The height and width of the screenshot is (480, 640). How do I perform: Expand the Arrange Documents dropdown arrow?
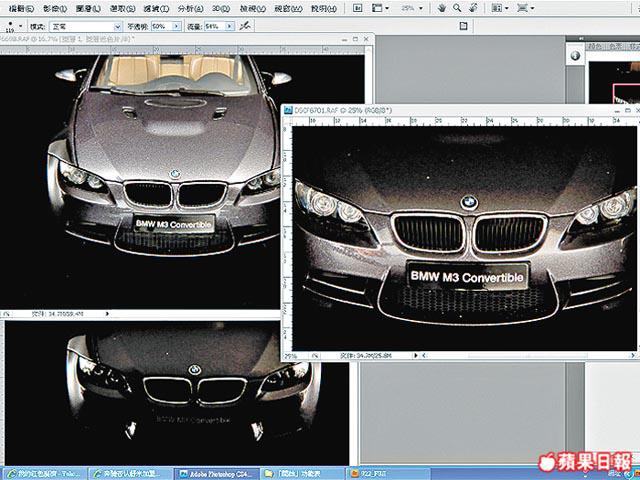click(x=507, y=8)
